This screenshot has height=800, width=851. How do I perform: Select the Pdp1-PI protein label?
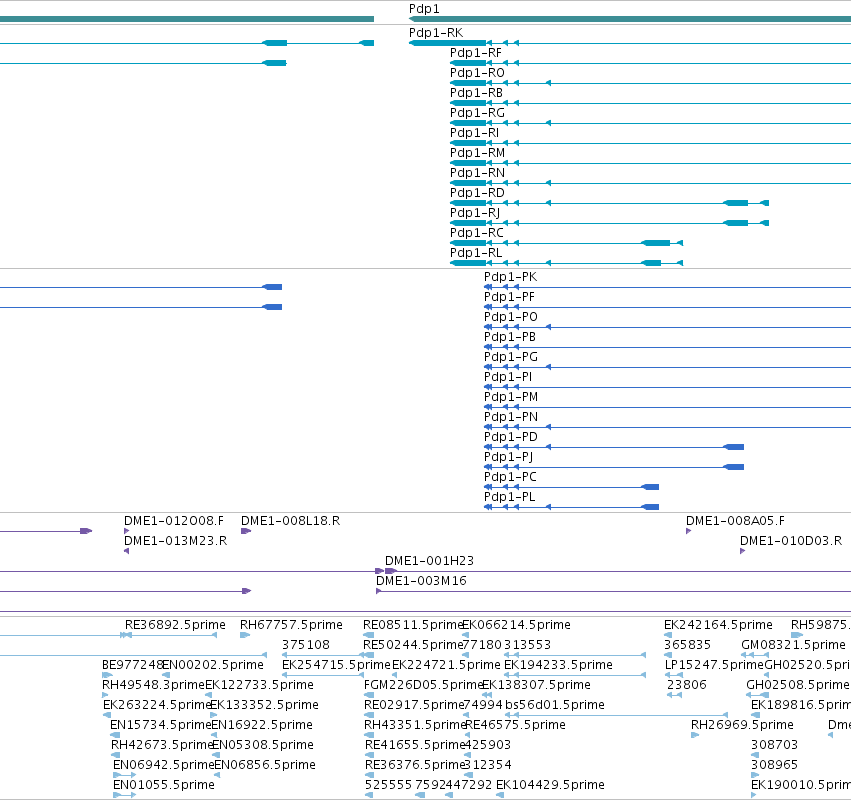pyautogui.click(x=508, y=377)
